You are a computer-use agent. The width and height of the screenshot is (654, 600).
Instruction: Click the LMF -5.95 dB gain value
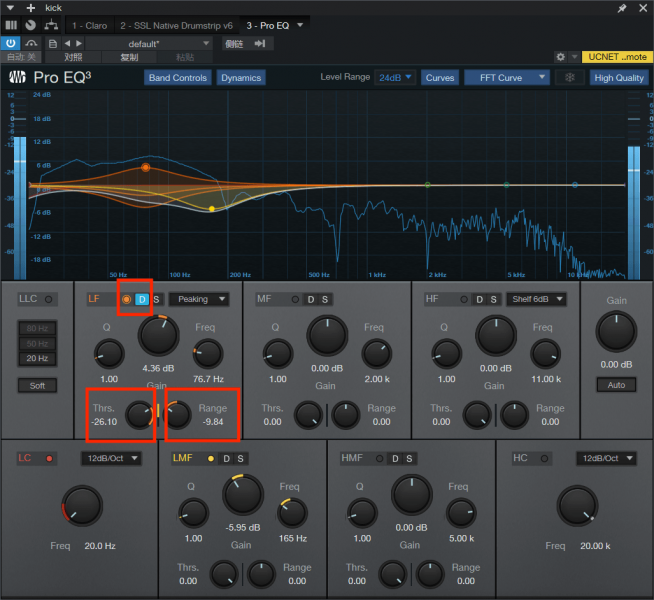point(243,527)
